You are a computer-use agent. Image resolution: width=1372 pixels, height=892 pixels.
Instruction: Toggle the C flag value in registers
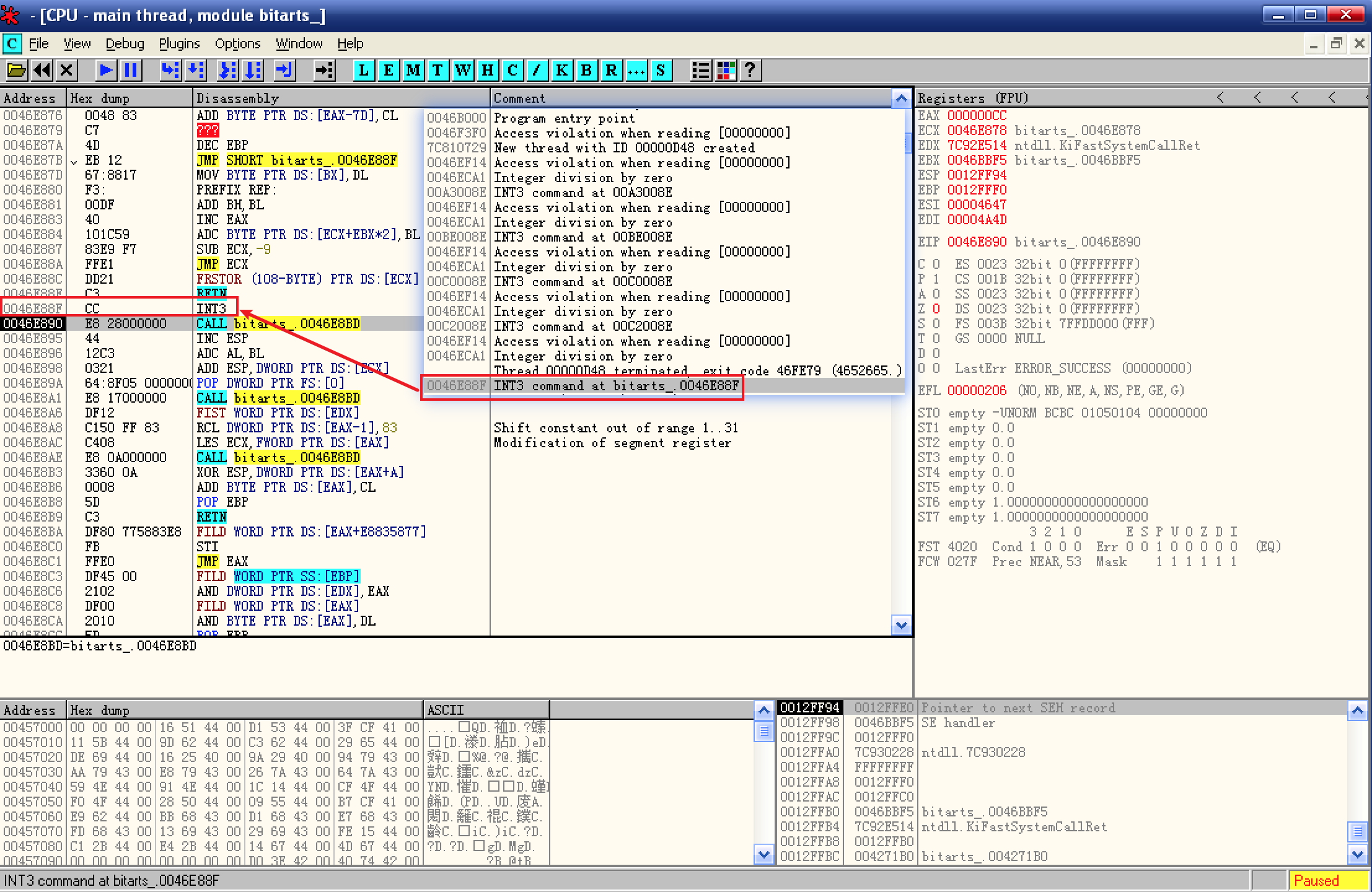pos(936,264)
